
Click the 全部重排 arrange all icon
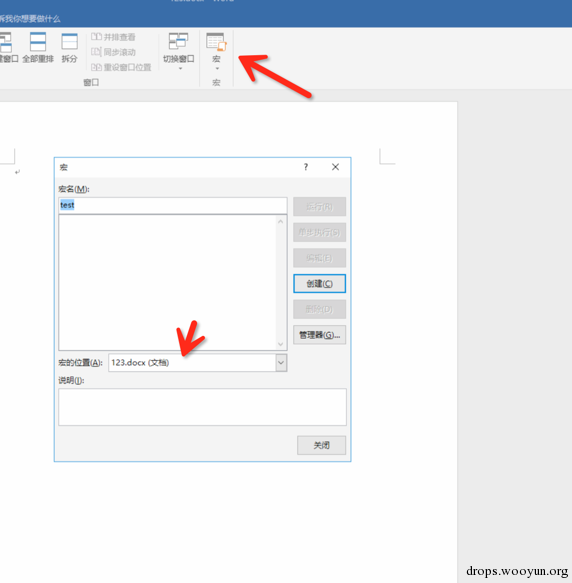(38, 41)
